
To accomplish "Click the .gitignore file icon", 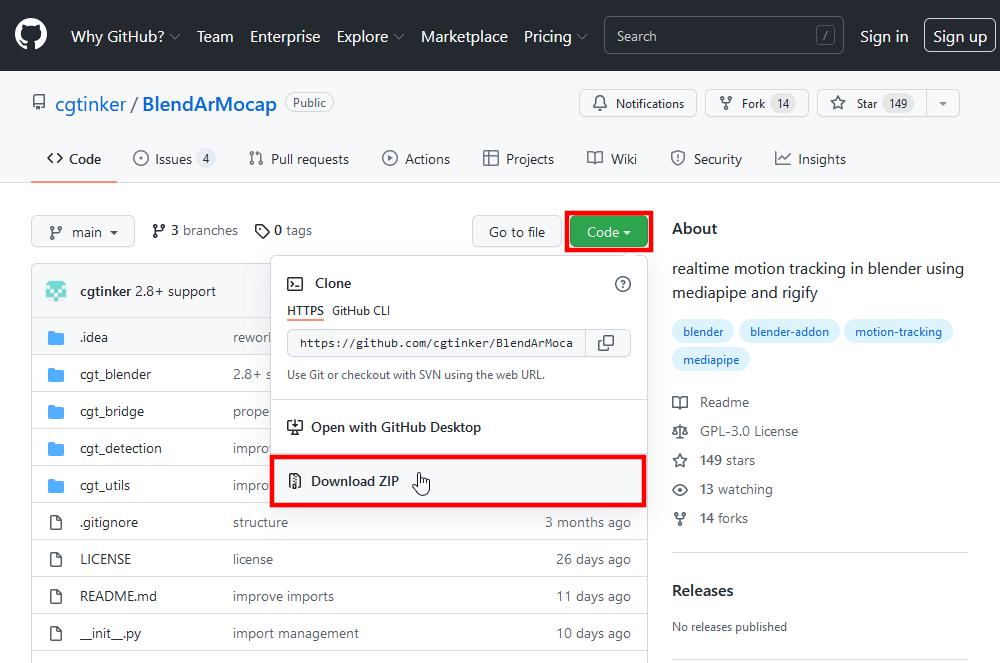I will 56,522.
